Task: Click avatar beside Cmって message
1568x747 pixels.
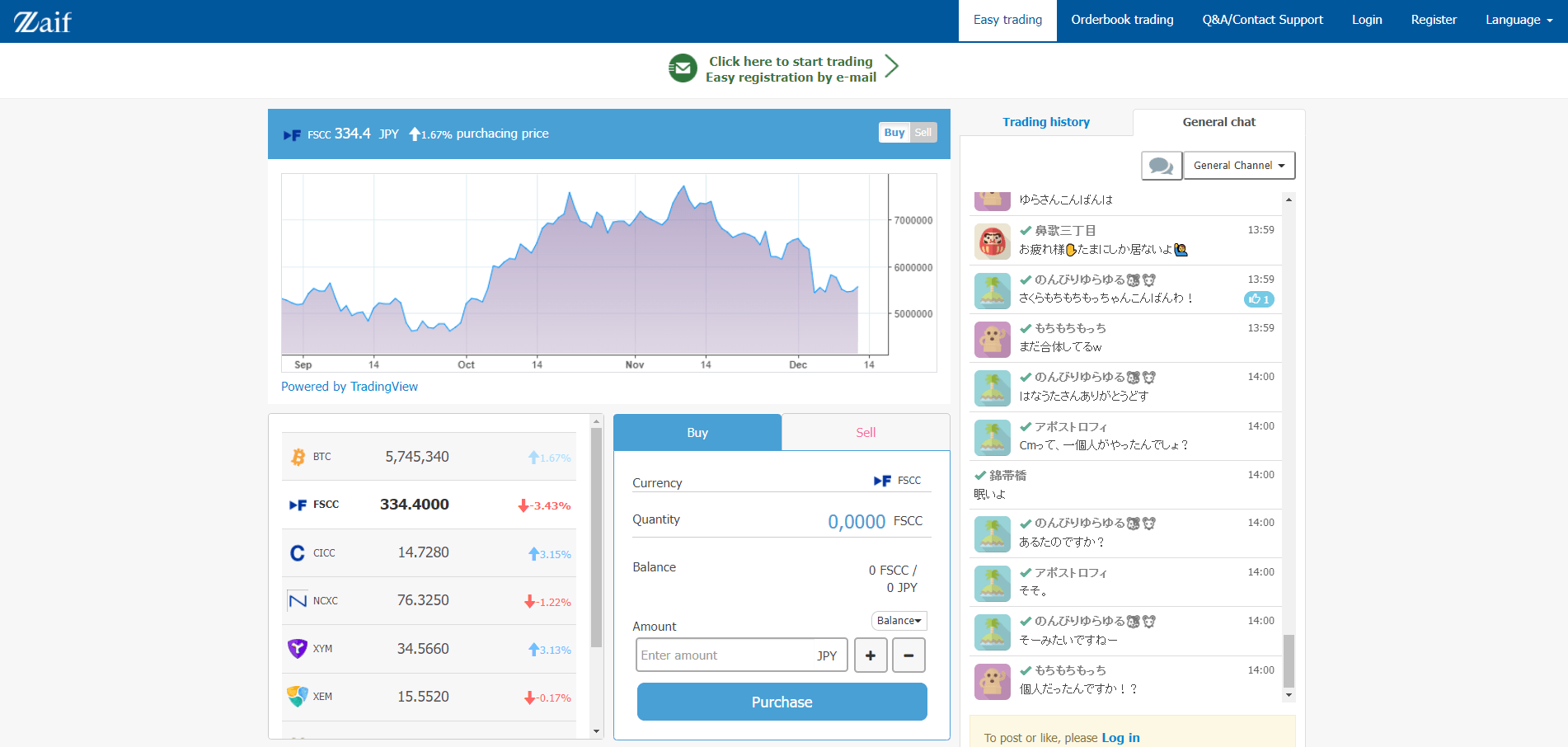Action: pos(993,438)
